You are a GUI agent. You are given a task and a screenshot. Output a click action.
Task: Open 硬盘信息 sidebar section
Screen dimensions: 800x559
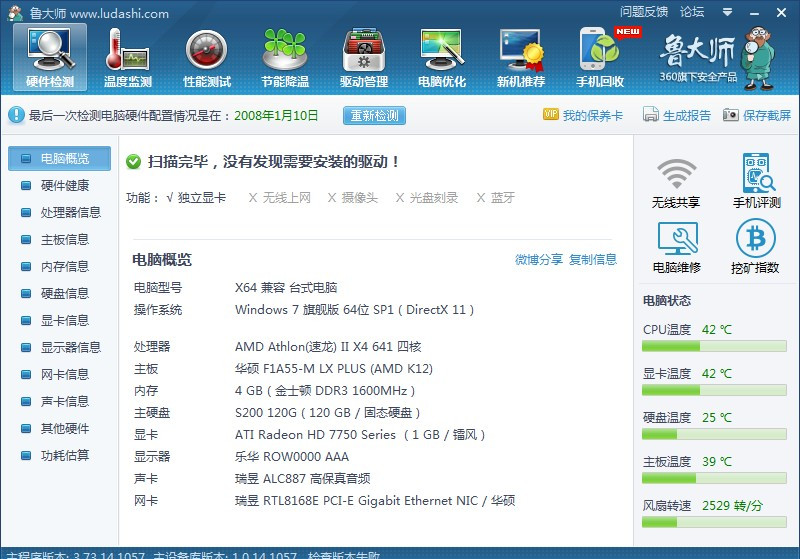[65, 293]
